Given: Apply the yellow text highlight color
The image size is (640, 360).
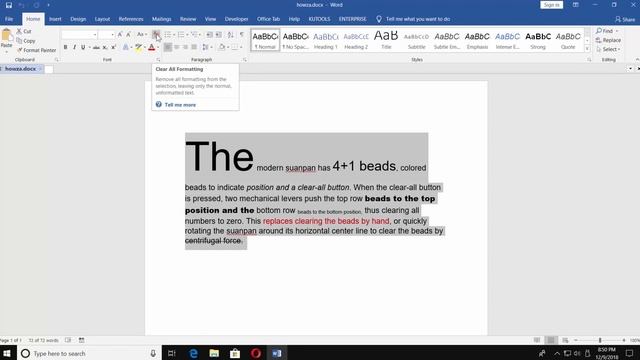Looking at the screenshot, I should [x=138, y=47].
